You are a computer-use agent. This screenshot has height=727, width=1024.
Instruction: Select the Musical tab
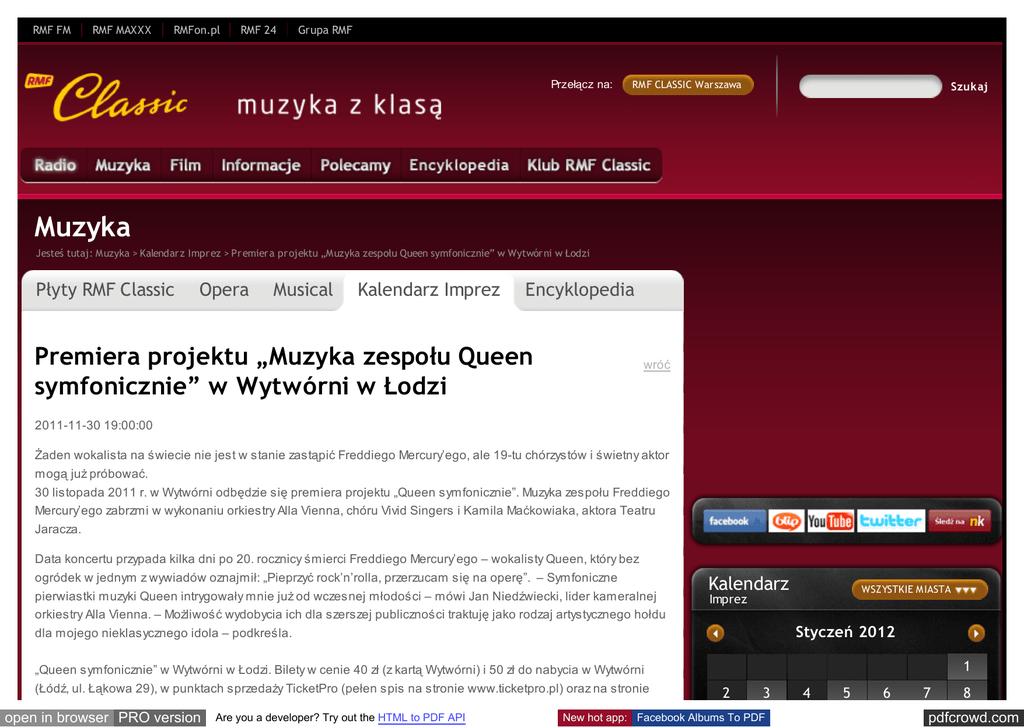pos(302,290)
